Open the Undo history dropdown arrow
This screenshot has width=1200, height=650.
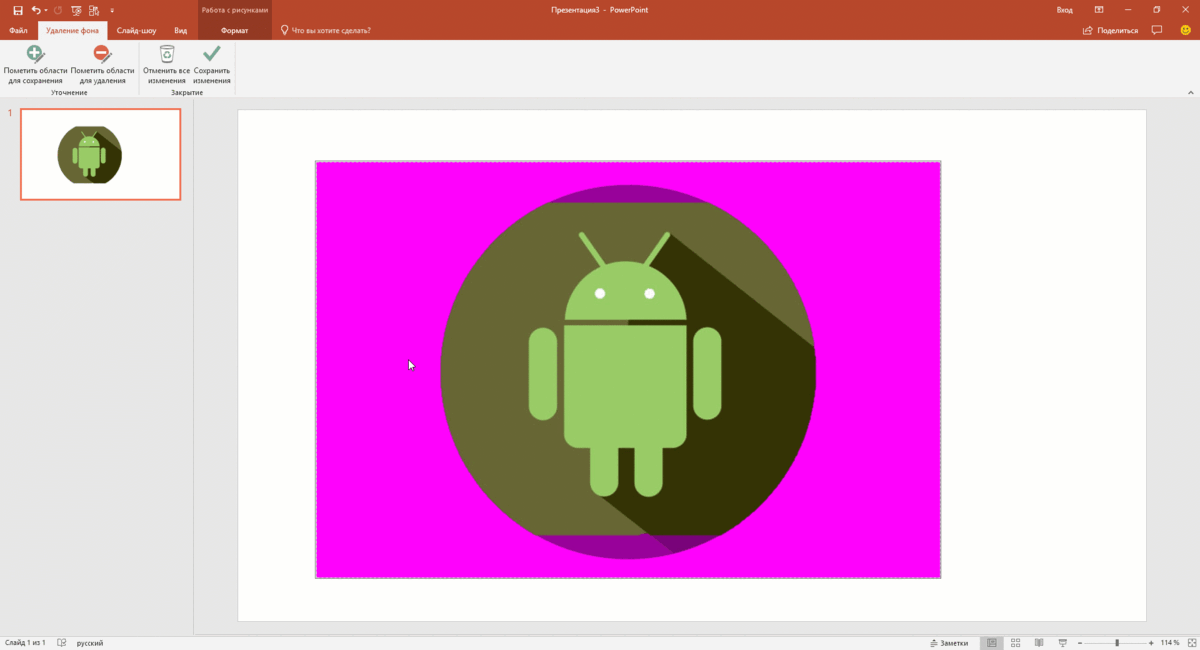tap(46, 10)
